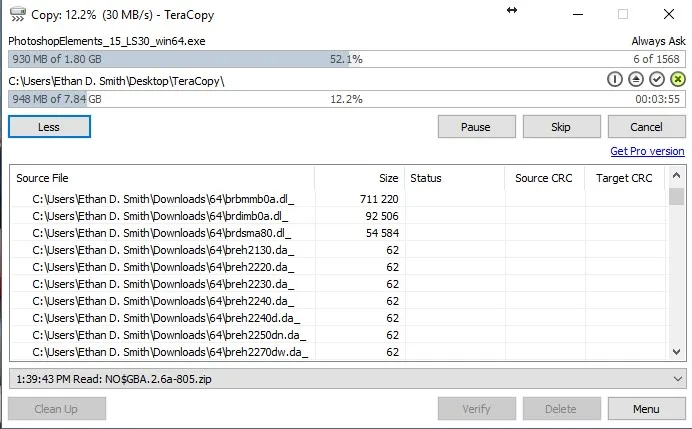692x429 pixels.
Task: Minimize the TeraCopy window
Action: 578,14
